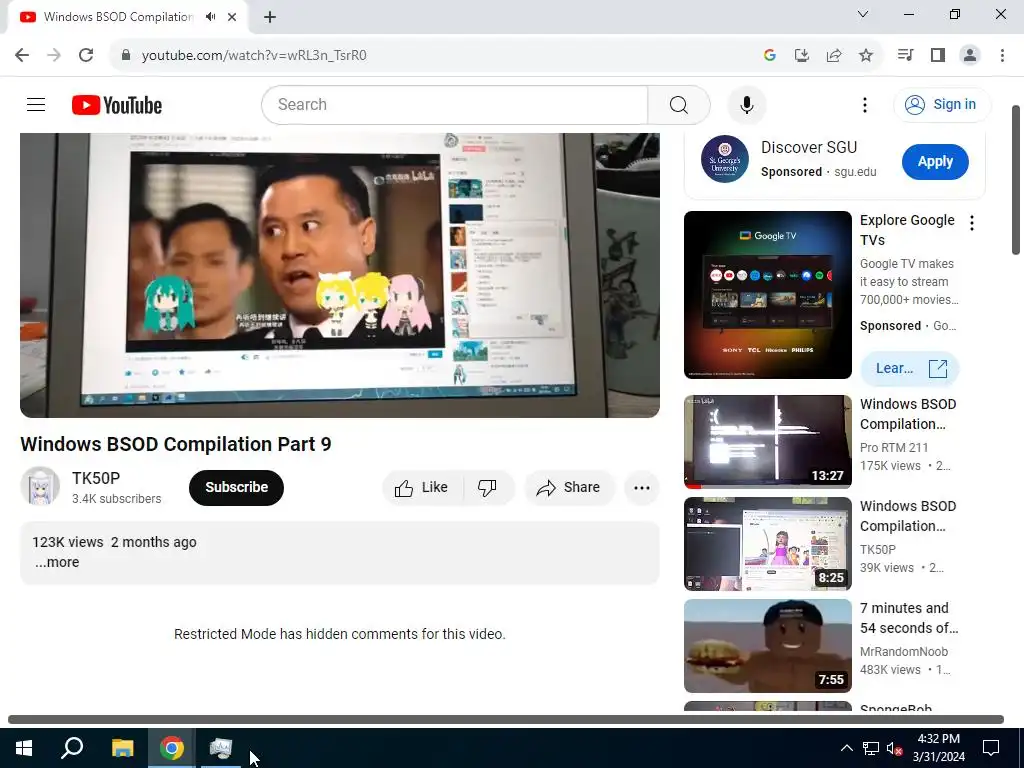Open muted volume tray icon
Viewport: 1024px width, 768px height.
pos(894,748)
